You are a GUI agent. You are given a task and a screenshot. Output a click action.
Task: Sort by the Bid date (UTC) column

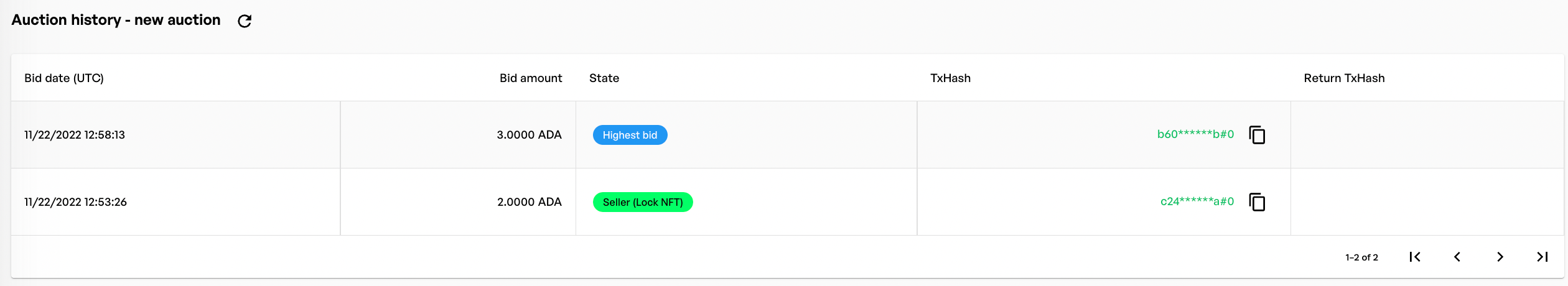[64, 78]
